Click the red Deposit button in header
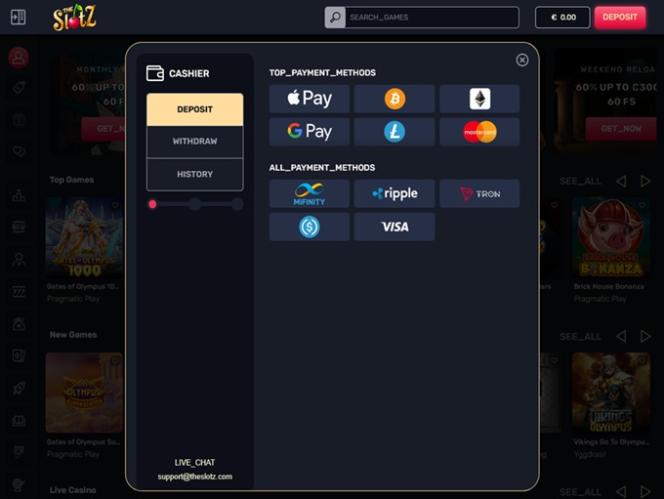This screenshot has width=664, height=499. click(x=620, y=17)
